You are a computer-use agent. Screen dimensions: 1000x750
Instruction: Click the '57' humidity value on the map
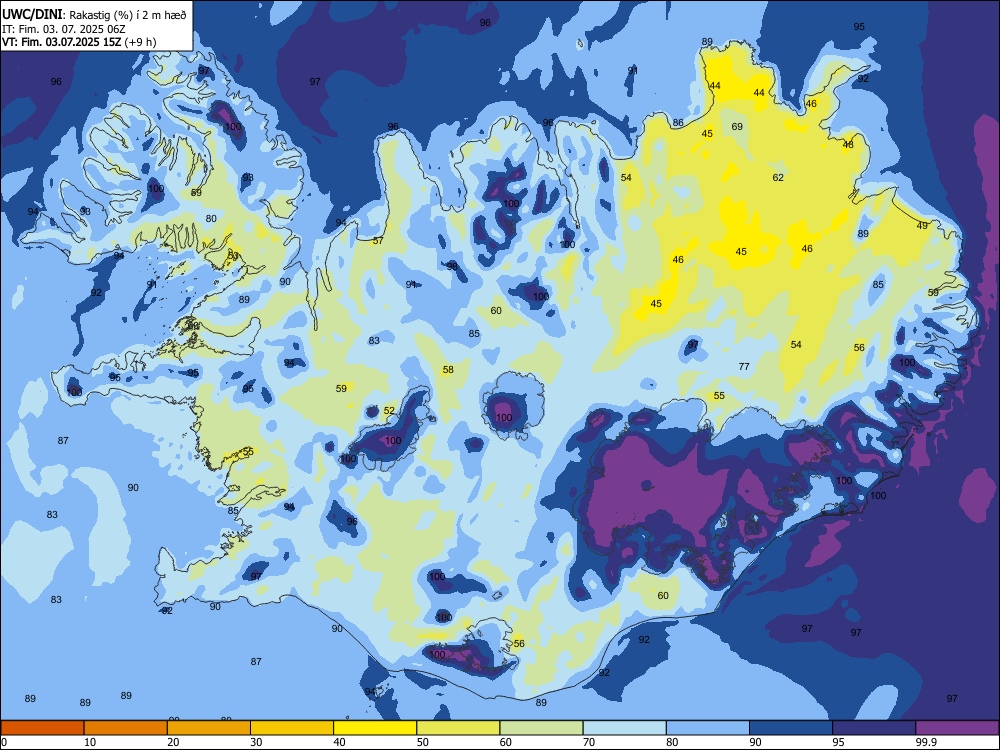[378, 240]
